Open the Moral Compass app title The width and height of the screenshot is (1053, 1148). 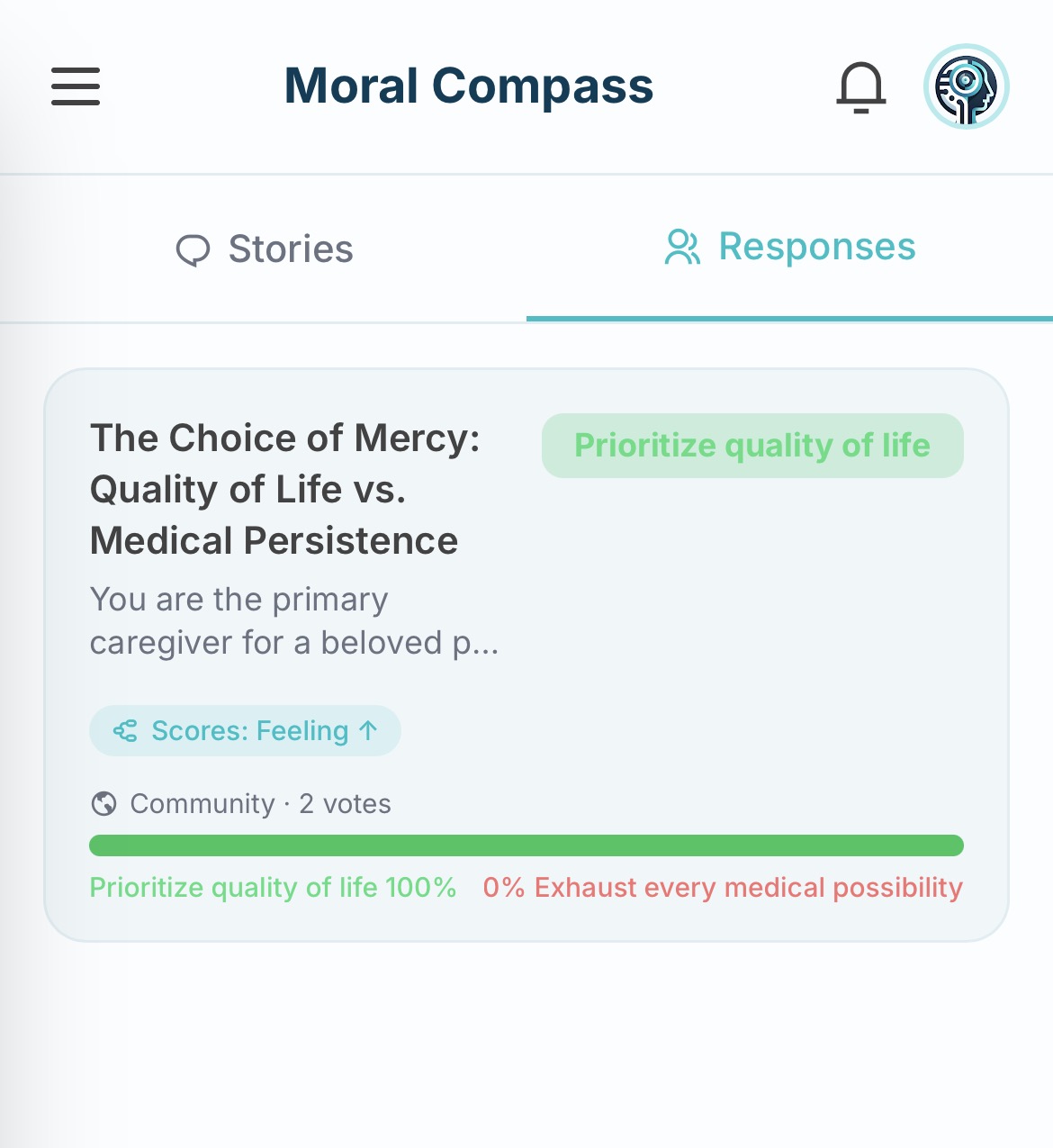pyautogui.click(x=469, y=86)
